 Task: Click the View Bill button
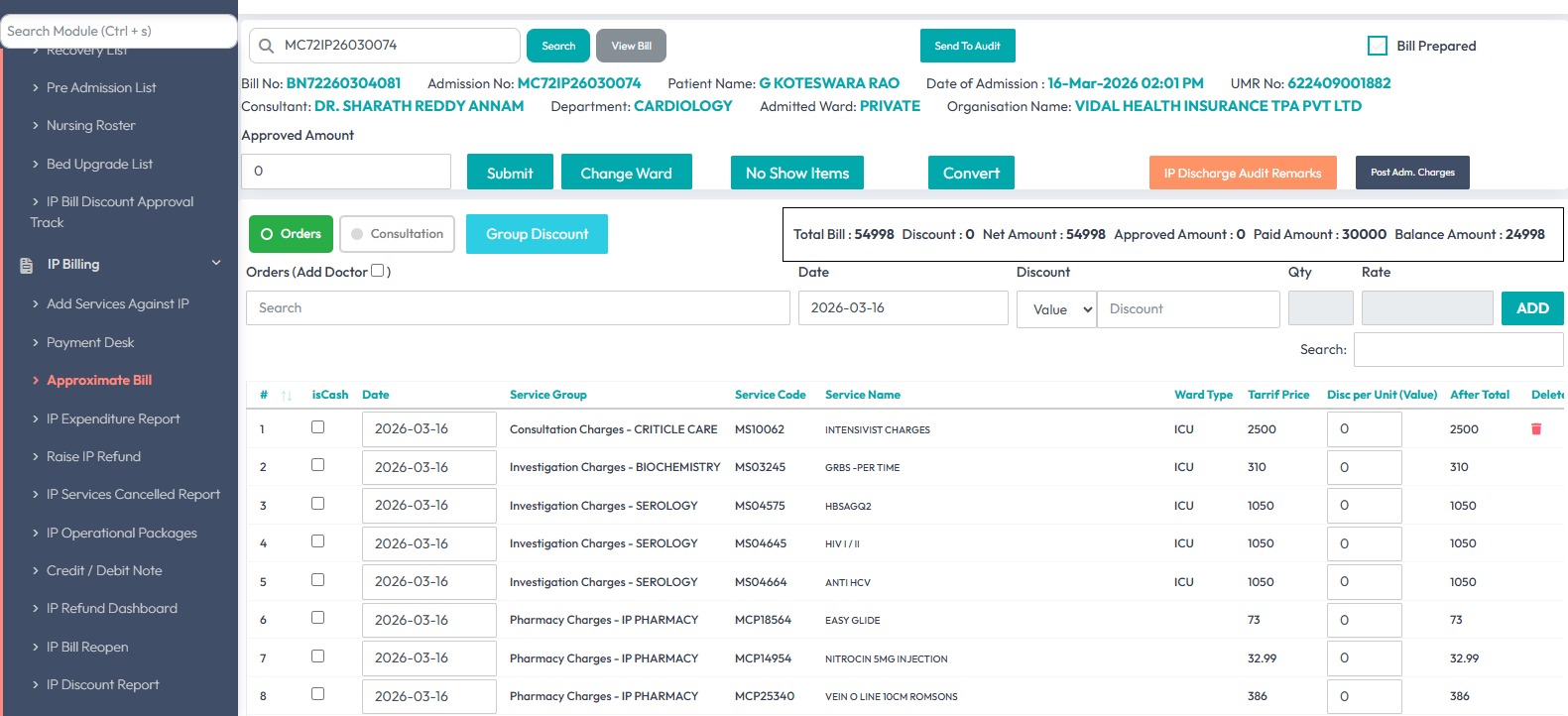[x=631, y=46]
